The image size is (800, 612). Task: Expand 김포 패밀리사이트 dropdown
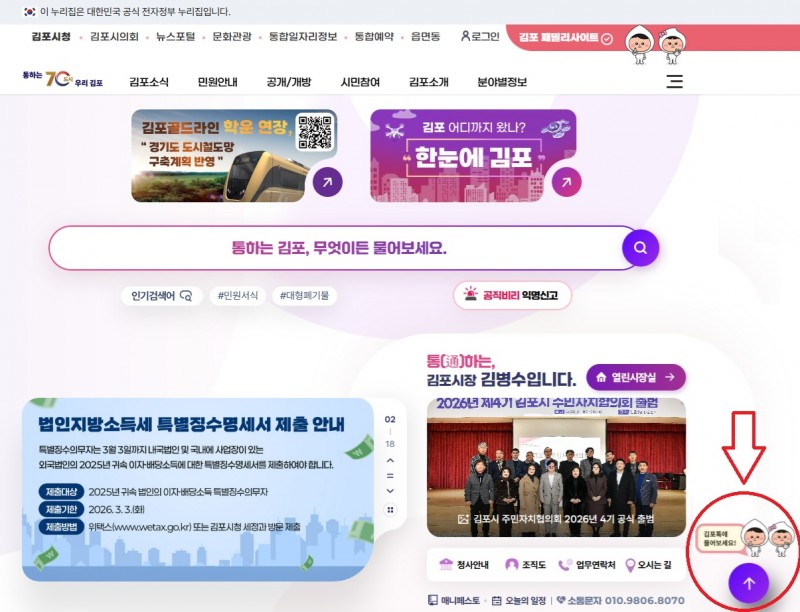coord(606,38)
